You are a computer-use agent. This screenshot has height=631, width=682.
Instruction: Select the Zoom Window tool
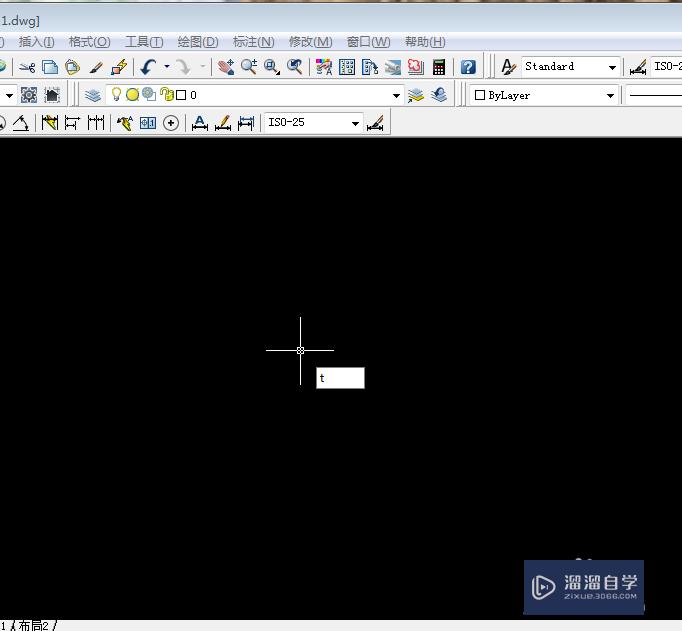272,67
